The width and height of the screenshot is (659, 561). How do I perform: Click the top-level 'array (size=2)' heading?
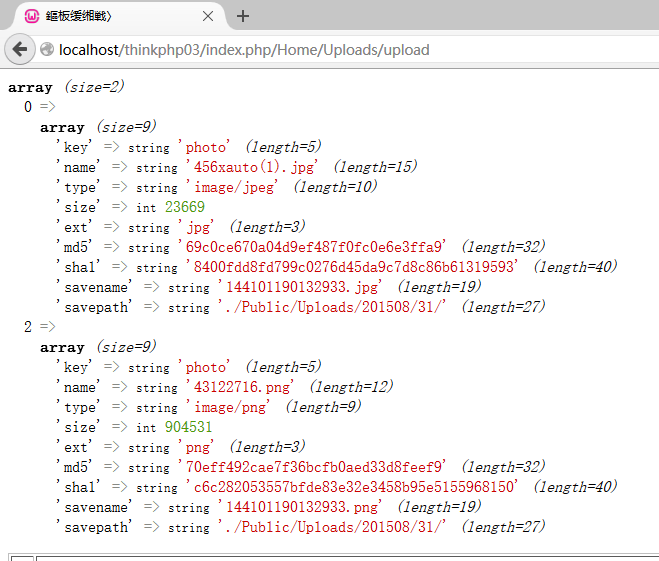tap(66, 87)
